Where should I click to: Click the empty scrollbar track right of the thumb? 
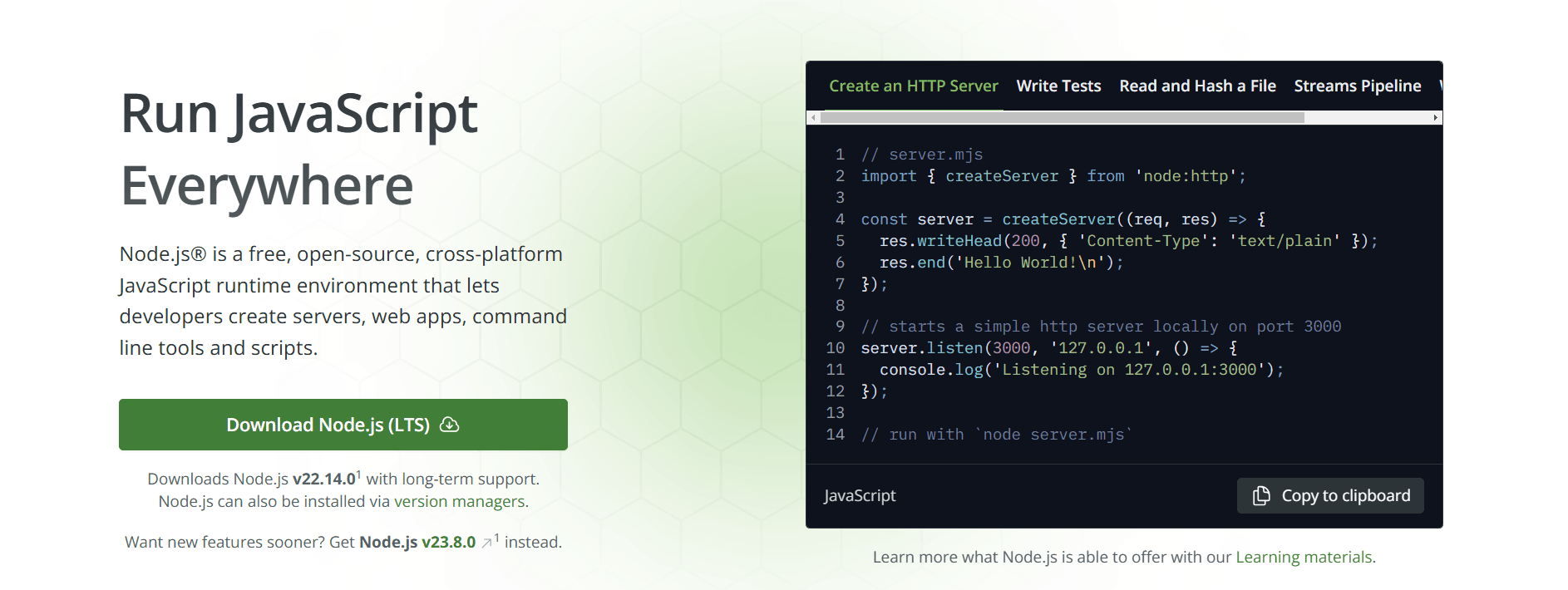pos(1367,118)
